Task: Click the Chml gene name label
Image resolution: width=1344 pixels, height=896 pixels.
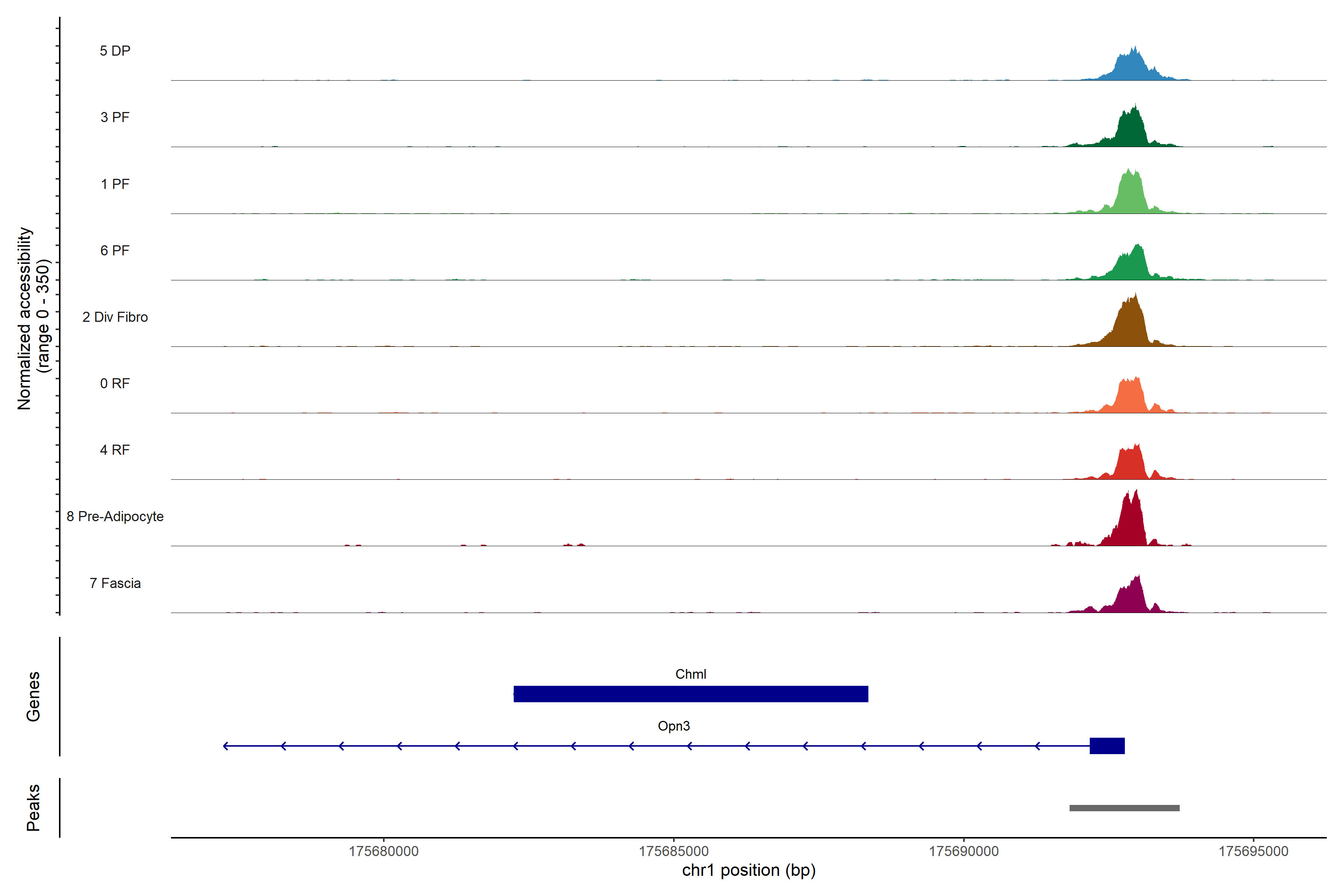Action: [690, 674]
